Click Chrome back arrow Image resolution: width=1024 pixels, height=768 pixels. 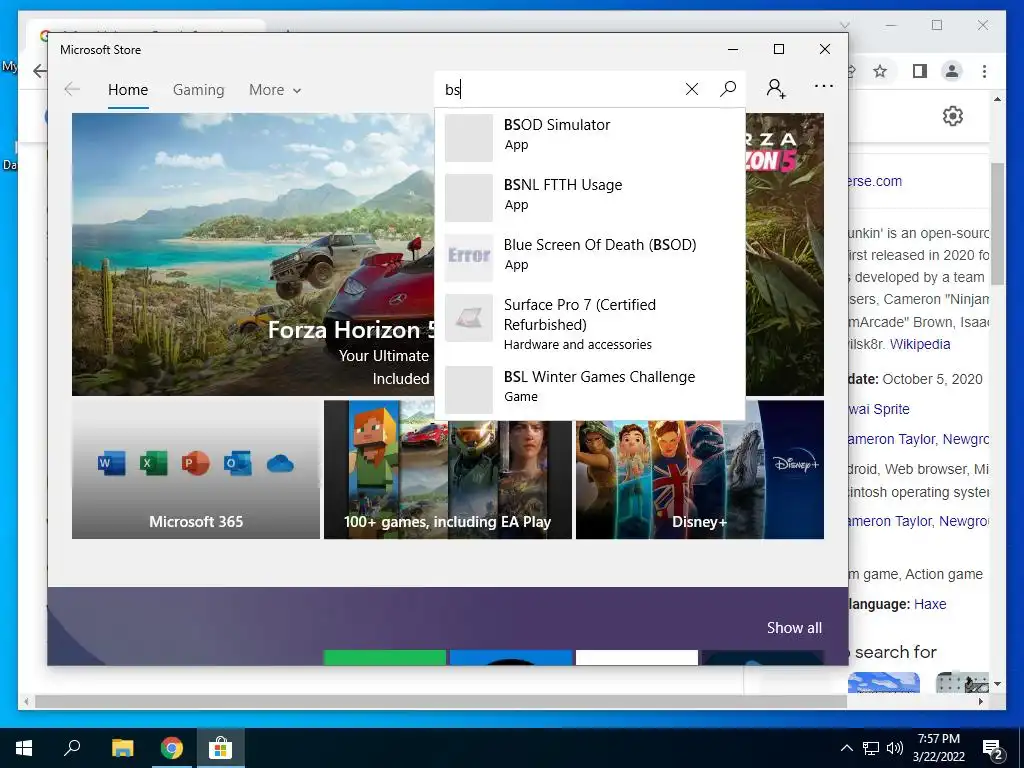click(x=40, y=71)
